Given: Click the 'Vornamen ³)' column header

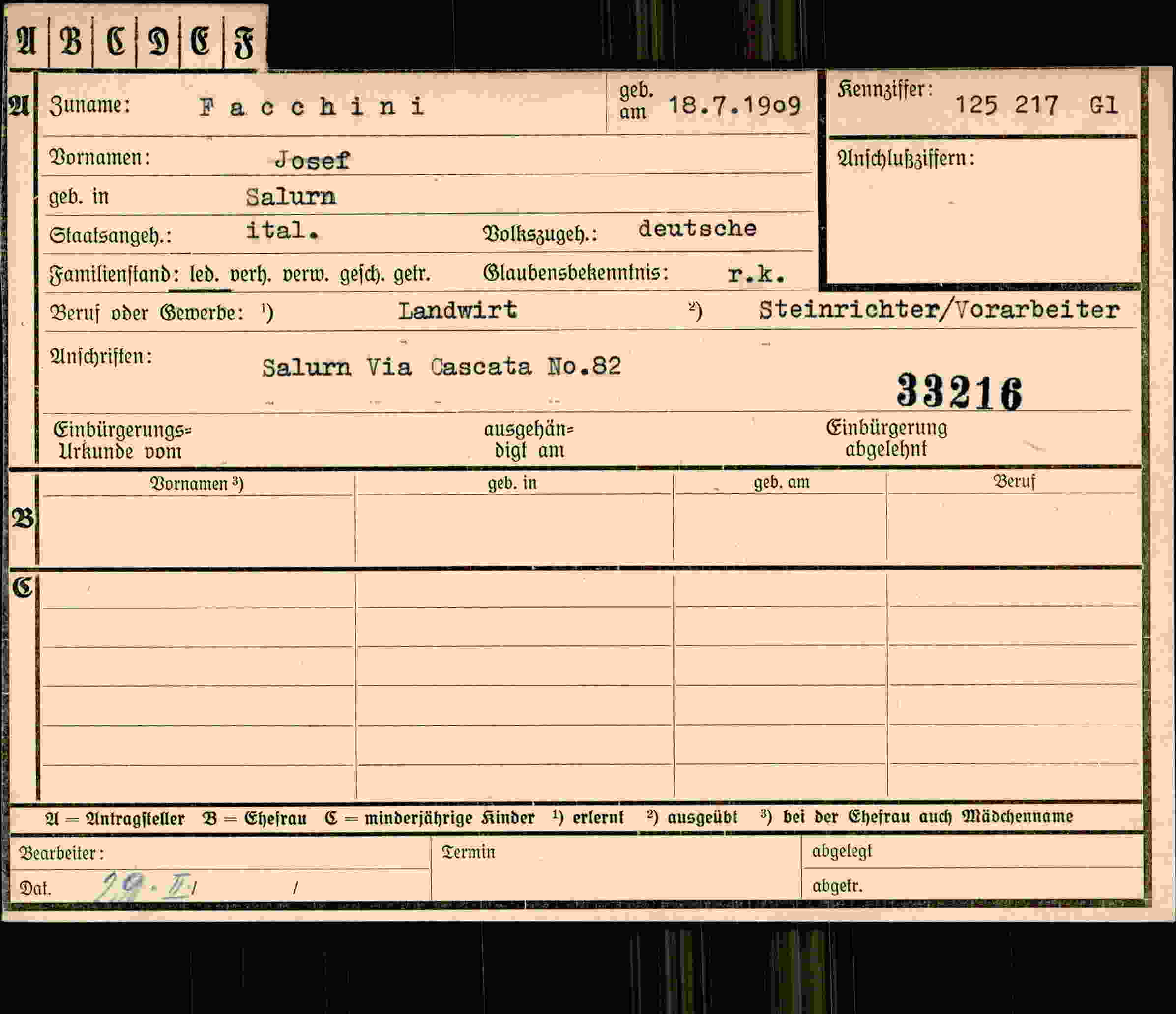Looking at the screenshot, I should [196, 484].
